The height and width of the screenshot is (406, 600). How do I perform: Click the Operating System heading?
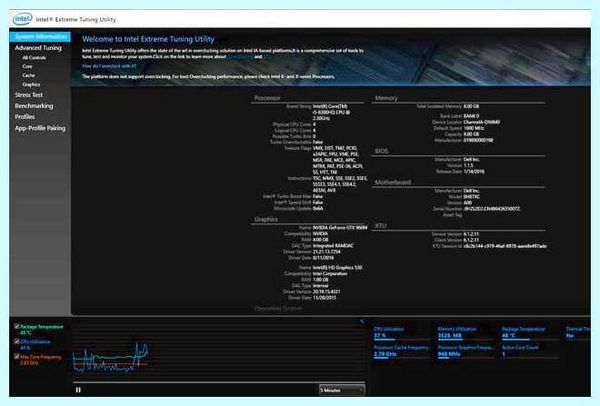278,308
